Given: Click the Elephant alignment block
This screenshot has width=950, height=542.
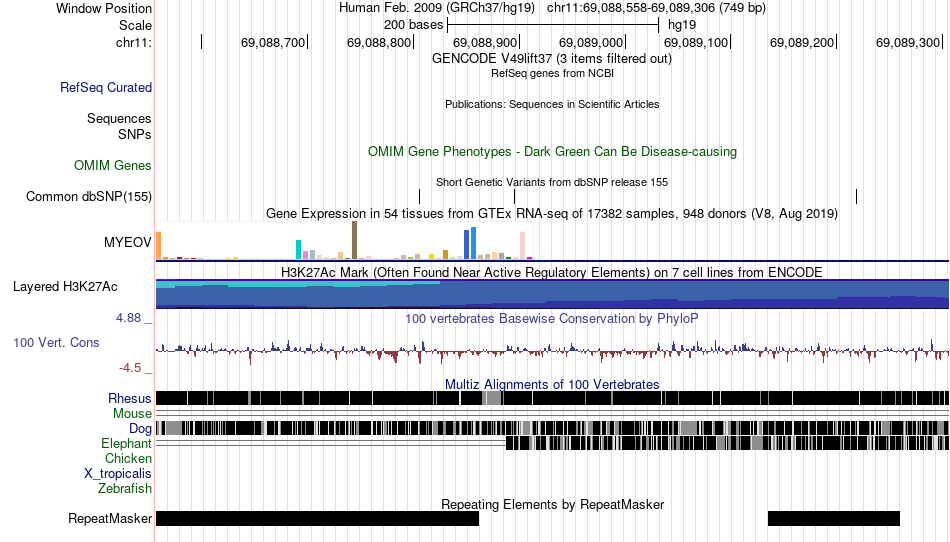Looking at the screenshot, I should click(x=727, y=443).
